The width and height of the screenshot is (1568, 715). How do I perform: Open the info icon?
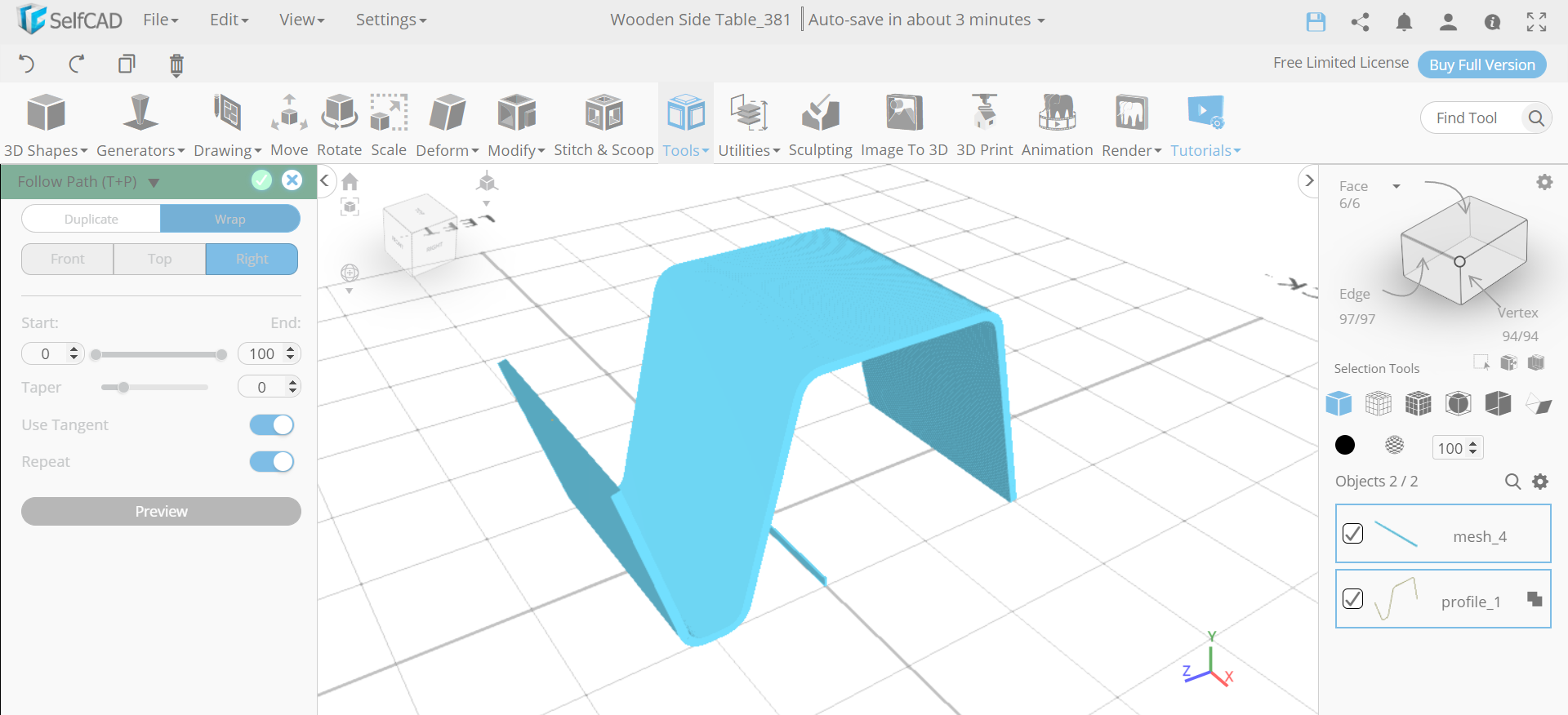(1492, 22)
